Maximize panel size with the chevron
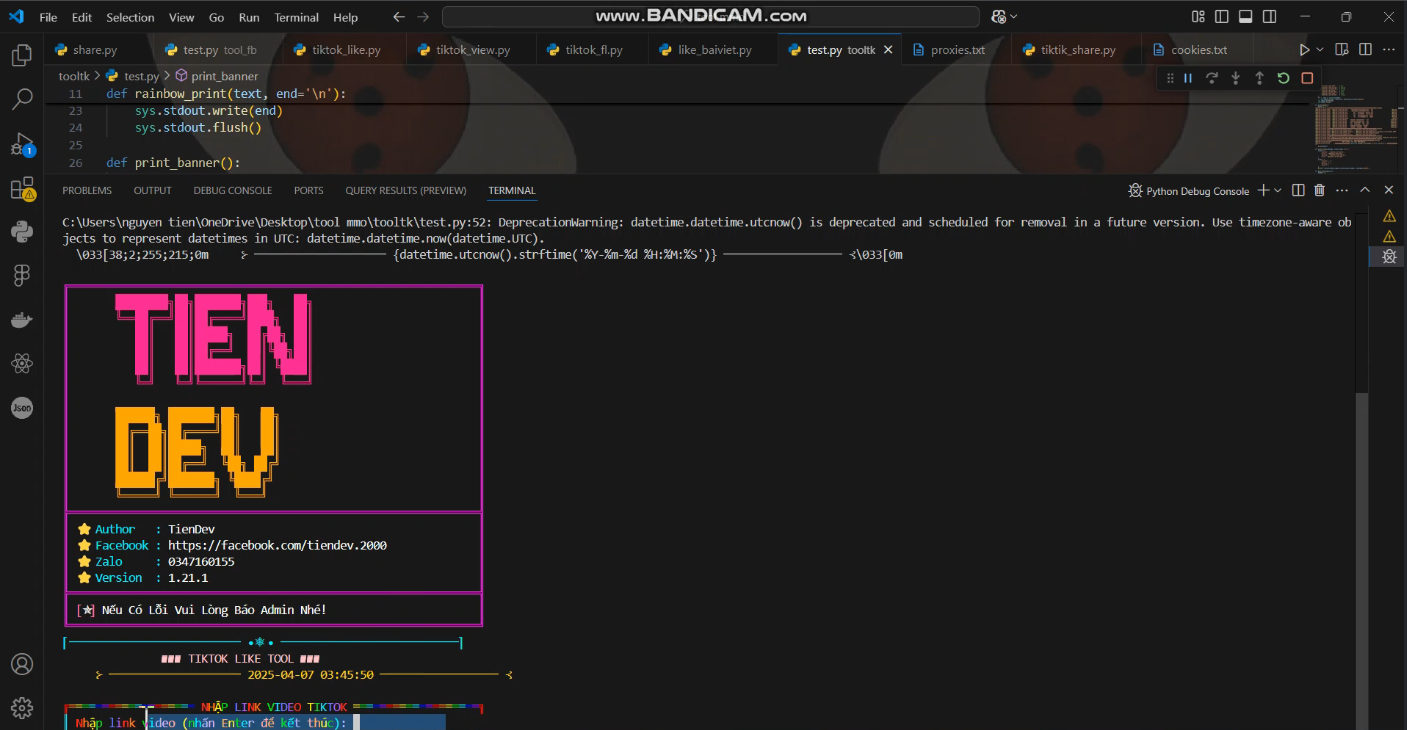This screenshot has height=730, width=1407. coord(1365,190)
